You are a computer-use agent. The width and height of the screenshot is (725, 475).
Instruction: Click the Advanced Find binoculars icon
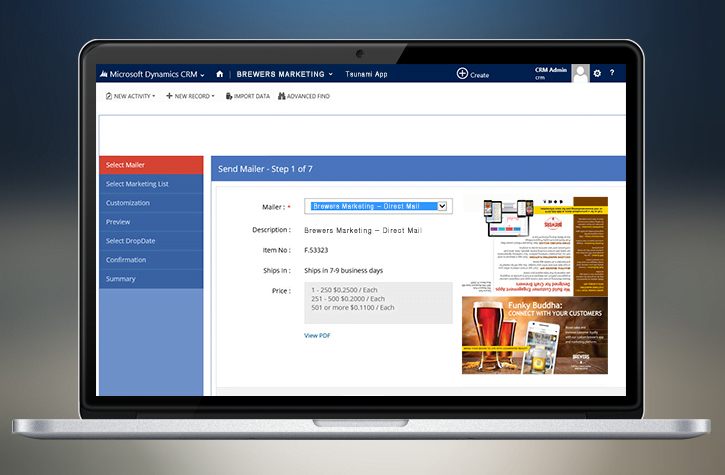pyautogui.click(x=282, y=96)
